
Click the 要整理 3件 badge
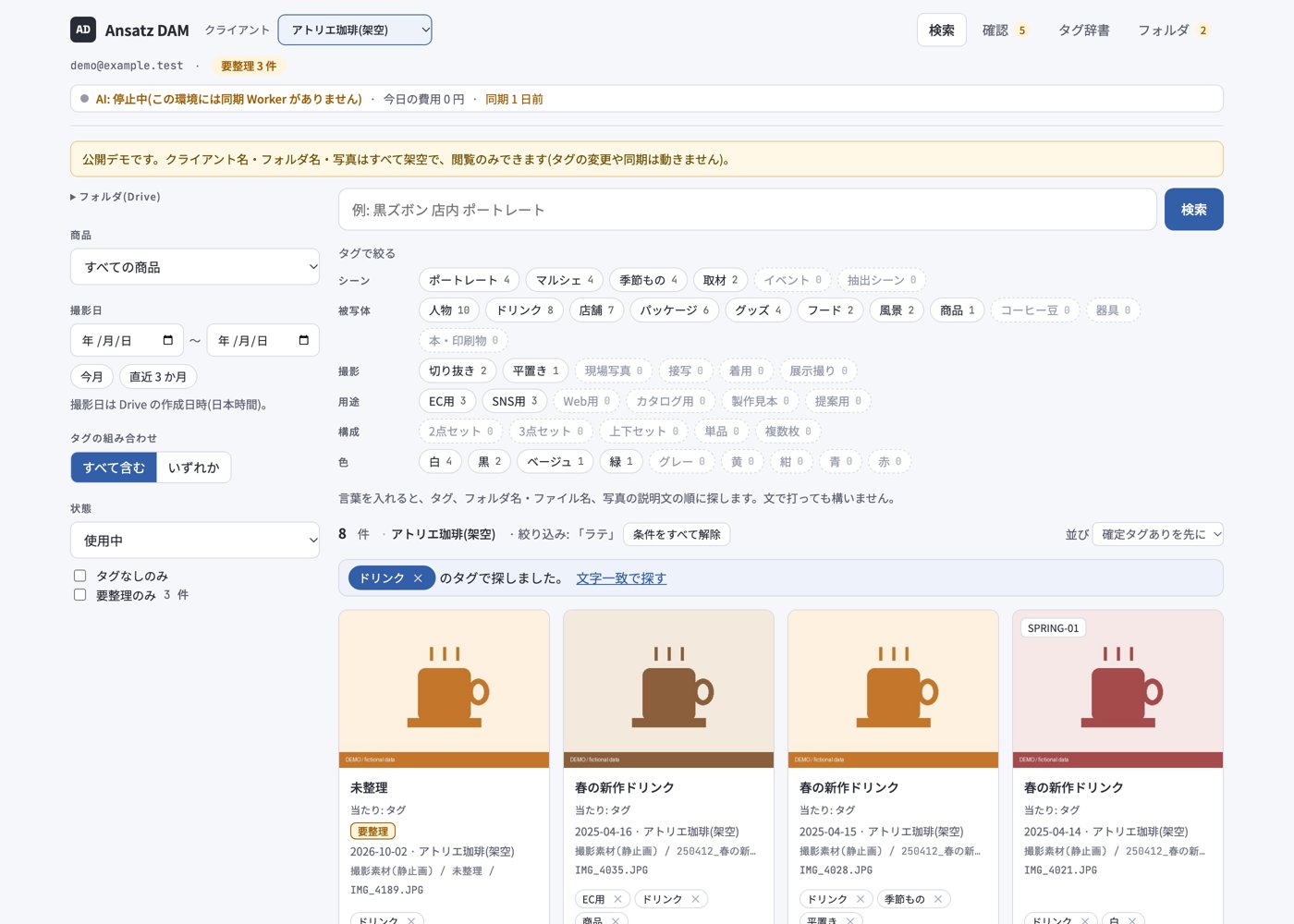(249, 66)
